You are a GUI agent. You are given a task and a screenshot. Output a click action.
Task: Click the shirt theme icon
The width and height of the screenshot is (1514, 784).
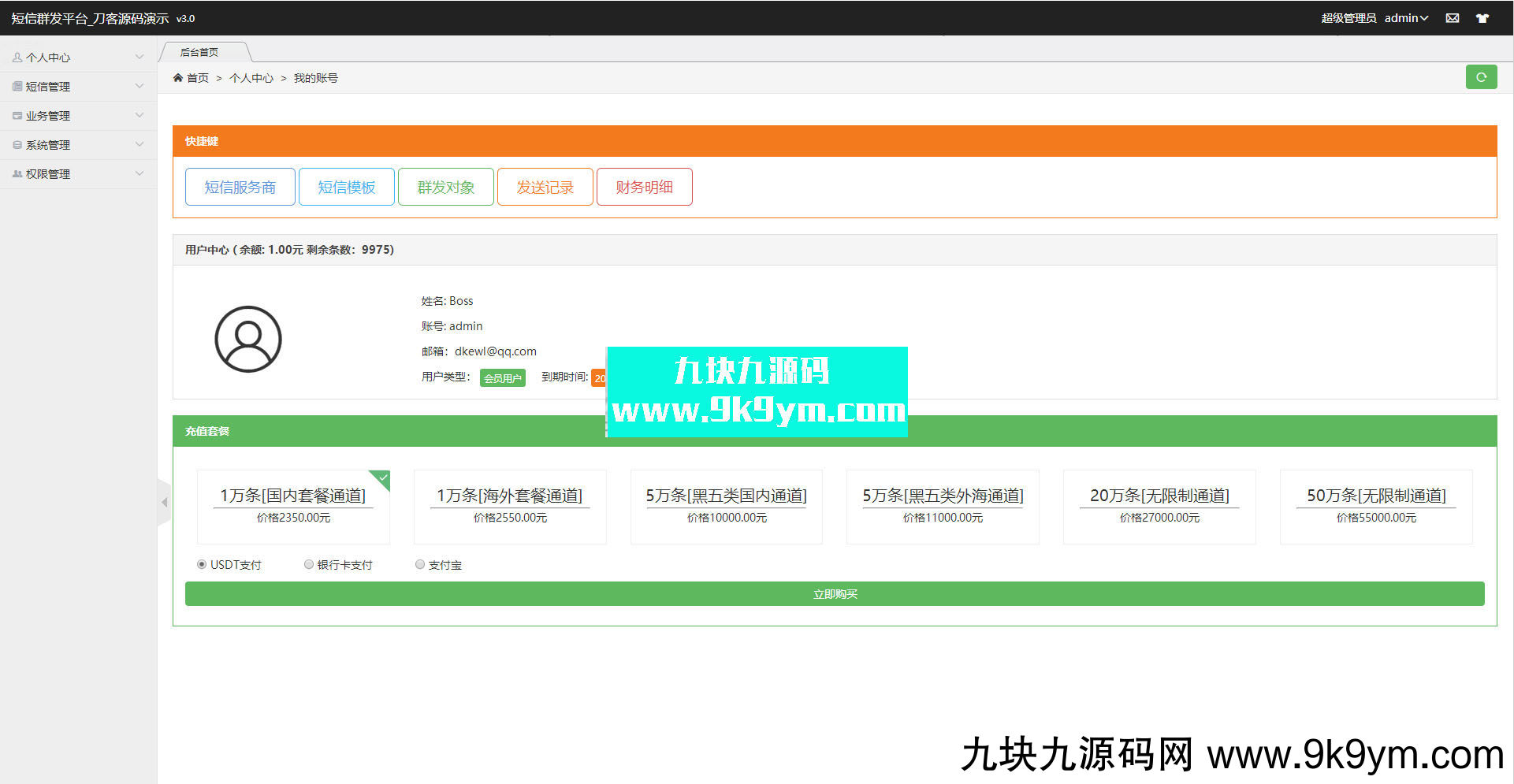point(1482,18)
